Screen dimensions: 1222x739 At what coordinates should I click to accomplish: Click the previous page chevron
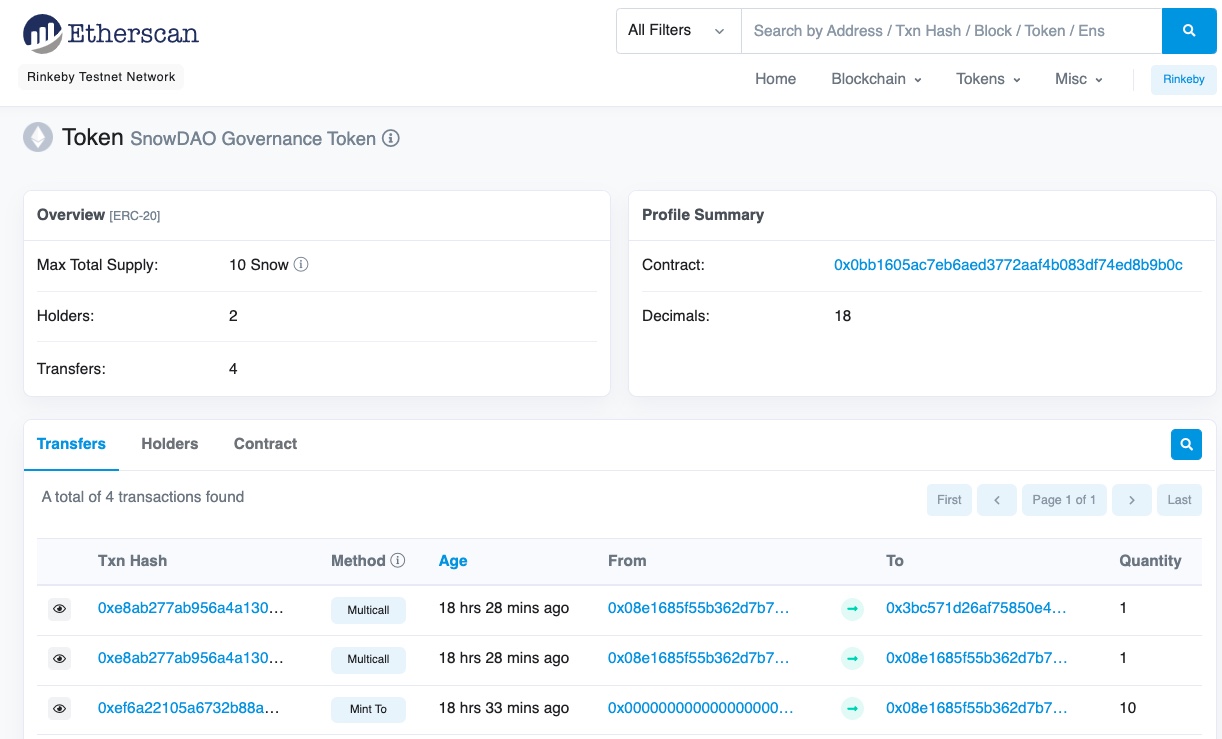[x=997, y=500]
